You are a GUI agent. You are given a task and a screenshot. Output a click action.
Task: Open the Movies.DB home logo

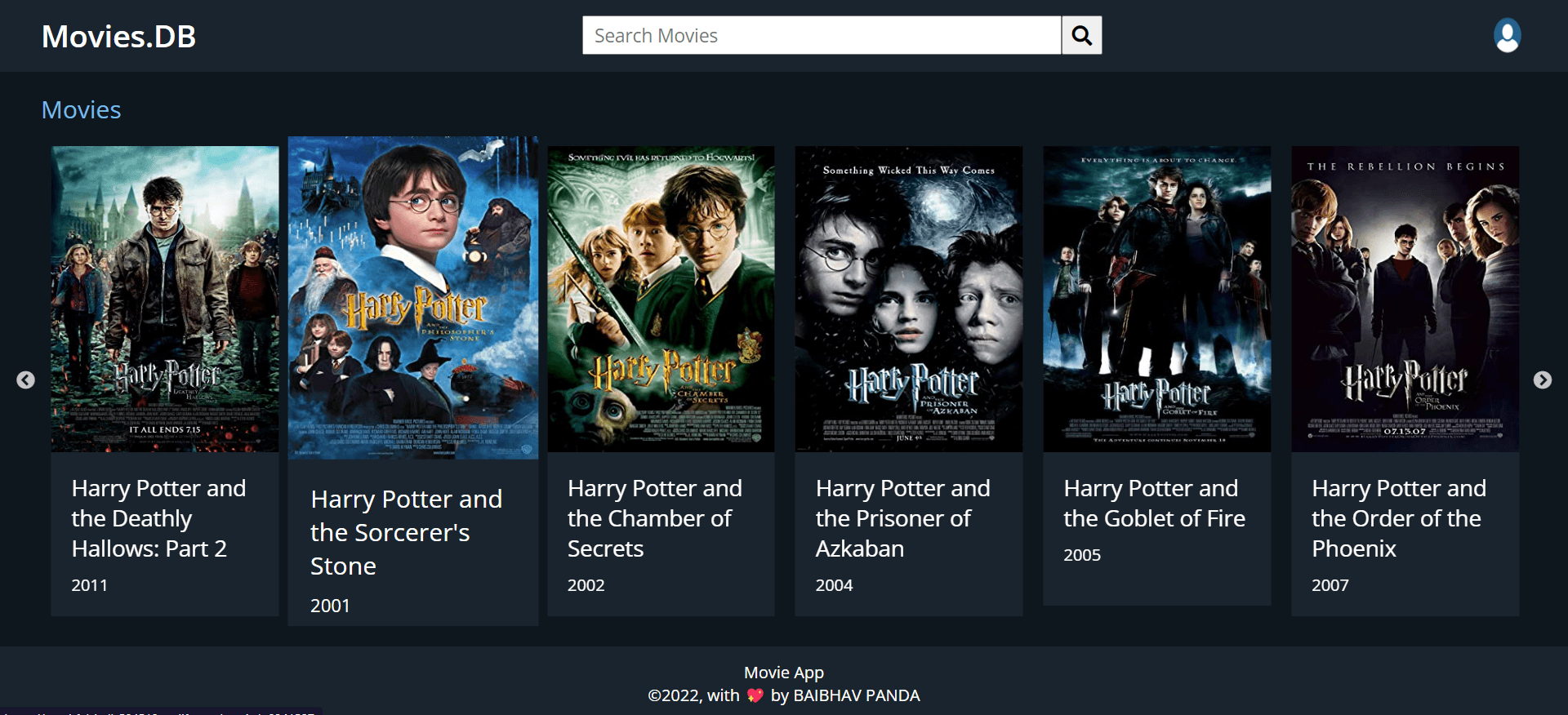click(119, 37)
